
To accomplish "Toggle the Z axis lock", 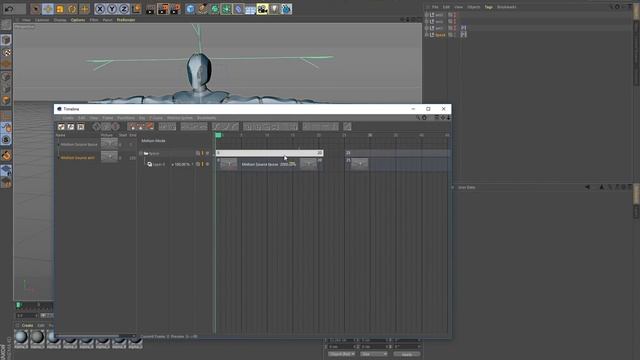I will [124, 9].
